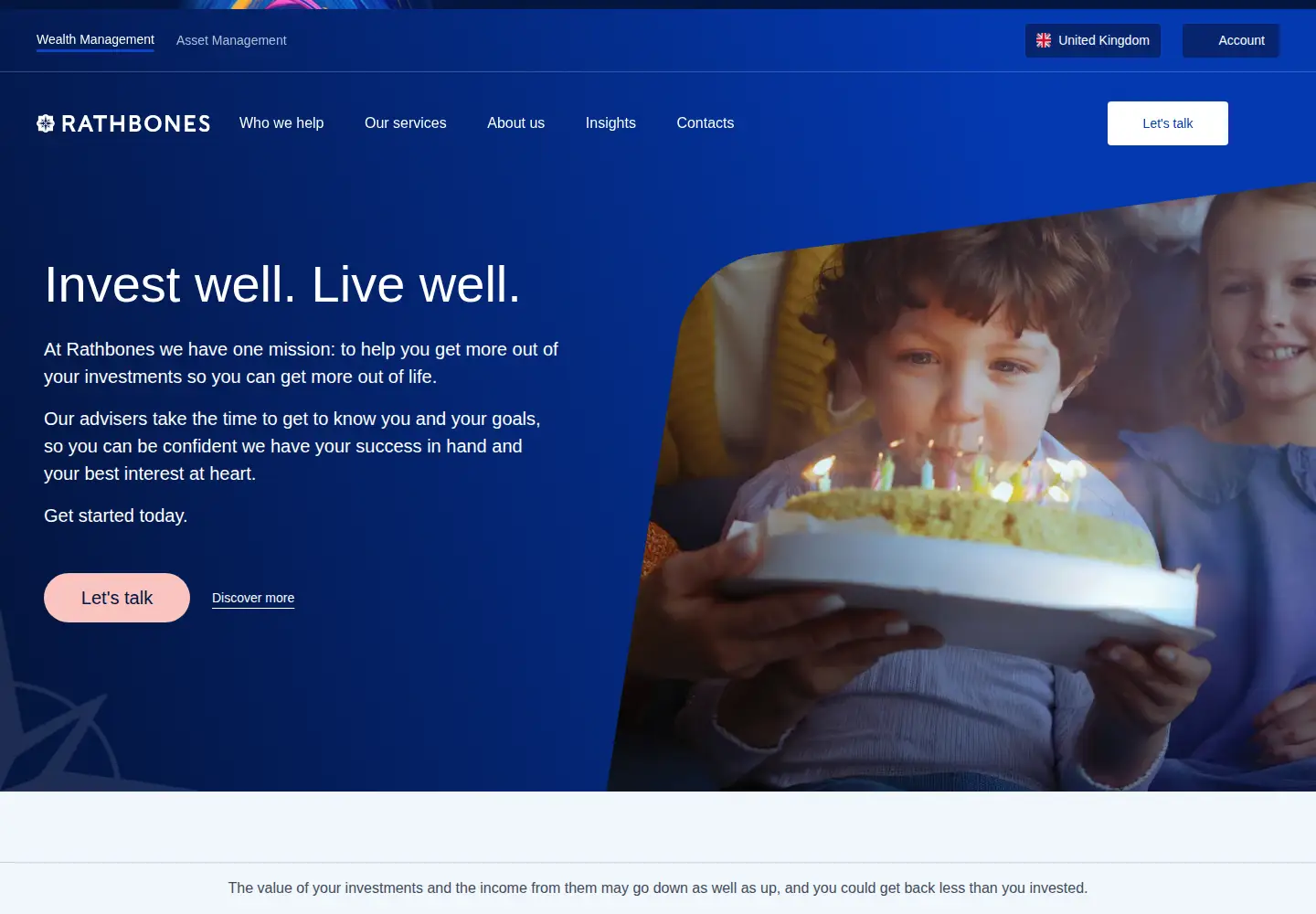The image size is (1316, 914).
Task: Open the United Kingdom region selector
Action: (1093, 40)
